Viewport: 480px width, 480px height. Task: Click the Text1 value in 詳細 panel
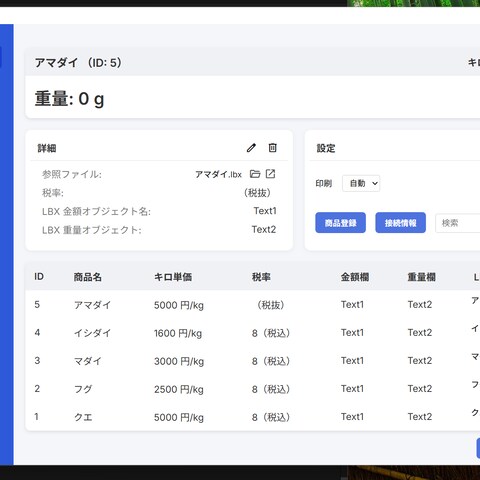pyautogui.click(x=265, y=211)
